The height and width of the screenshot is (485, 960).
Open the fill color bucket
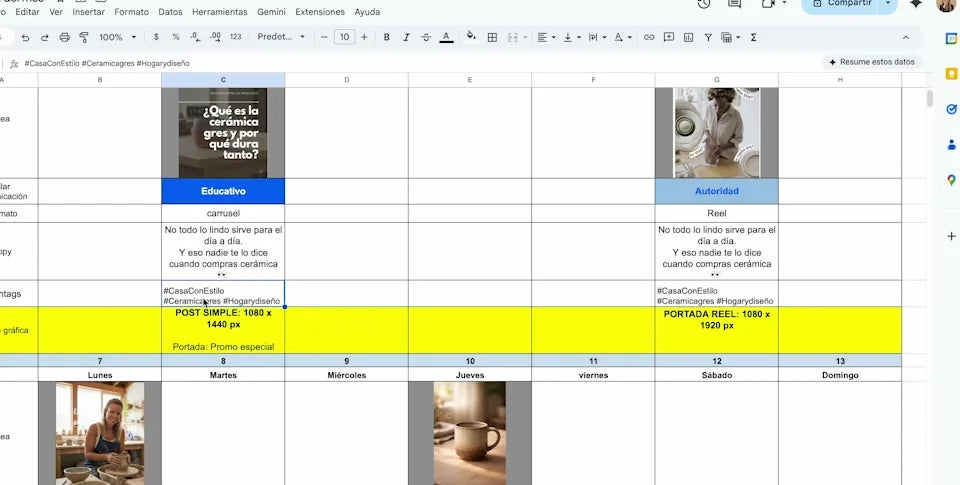[x=471, y=36]
